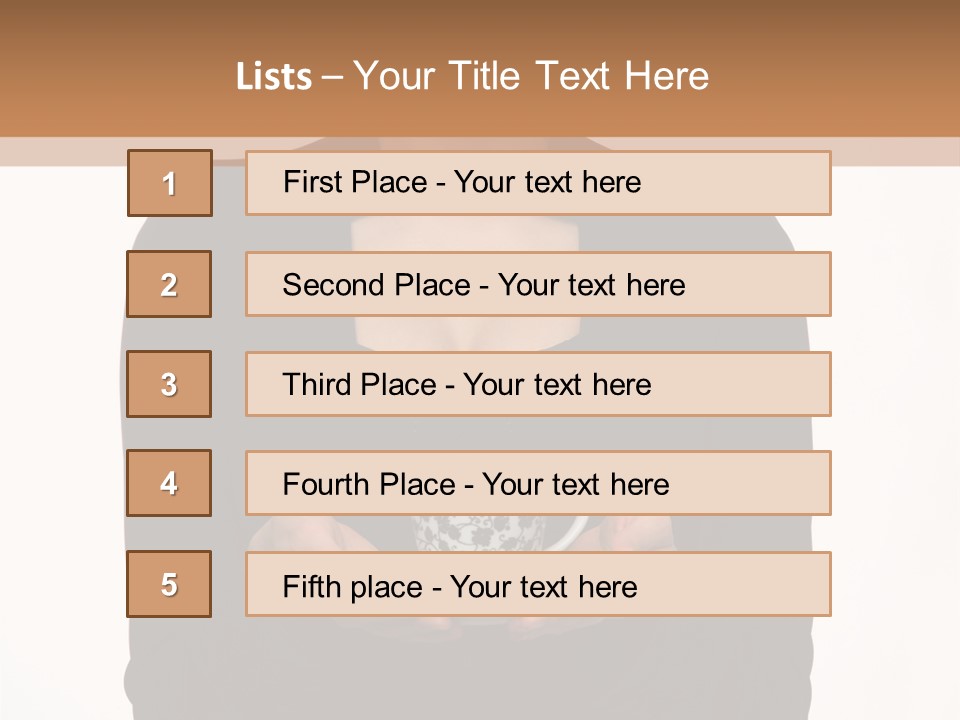Click the "Fourth Place - Your text here" box
The height and width of the screenshot is (720, 960).
tap(538, 484)
